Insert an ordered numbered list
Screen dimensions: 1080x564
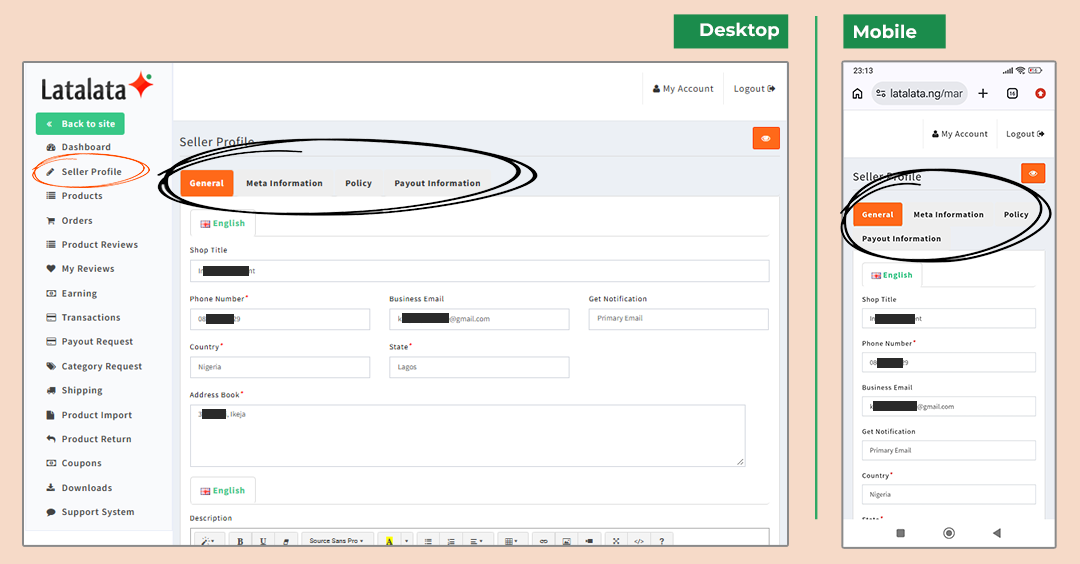450,541
